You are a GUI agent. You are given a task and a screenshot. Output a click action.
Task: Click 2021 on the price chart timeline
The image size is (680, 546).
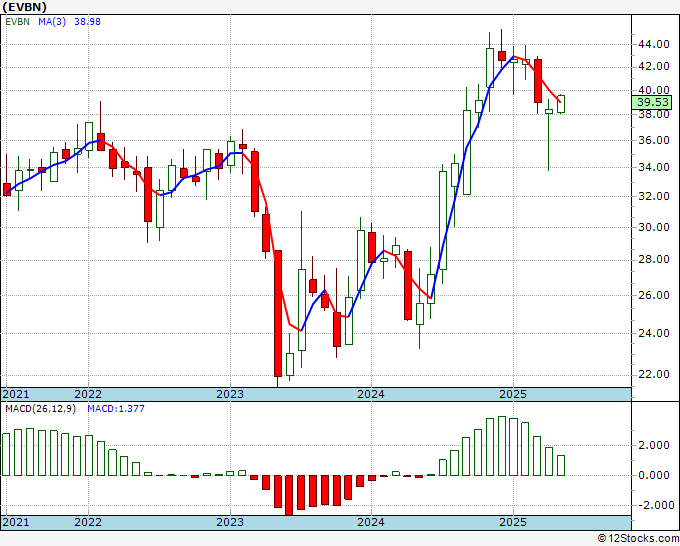(16, 394)
